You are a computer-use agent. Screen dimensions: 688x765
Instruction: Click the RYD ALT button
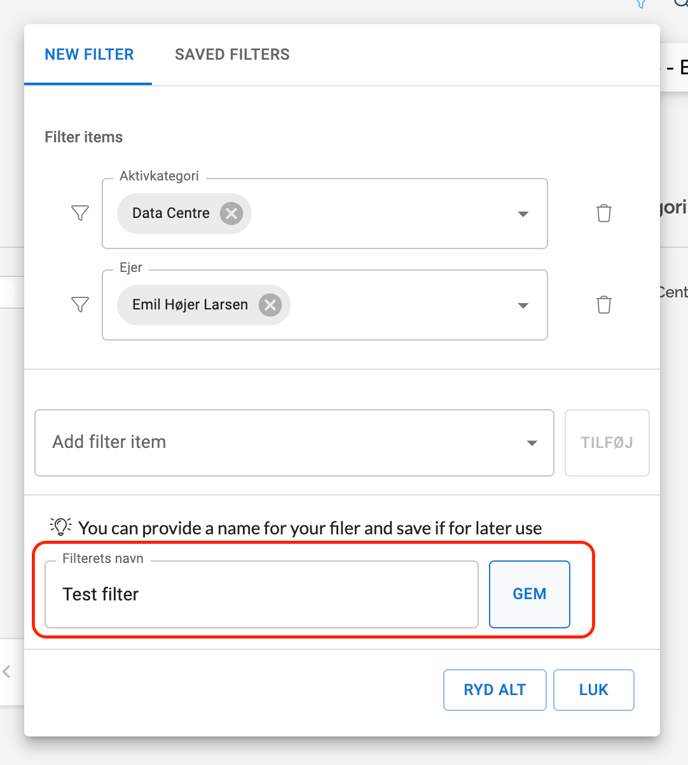495,690
